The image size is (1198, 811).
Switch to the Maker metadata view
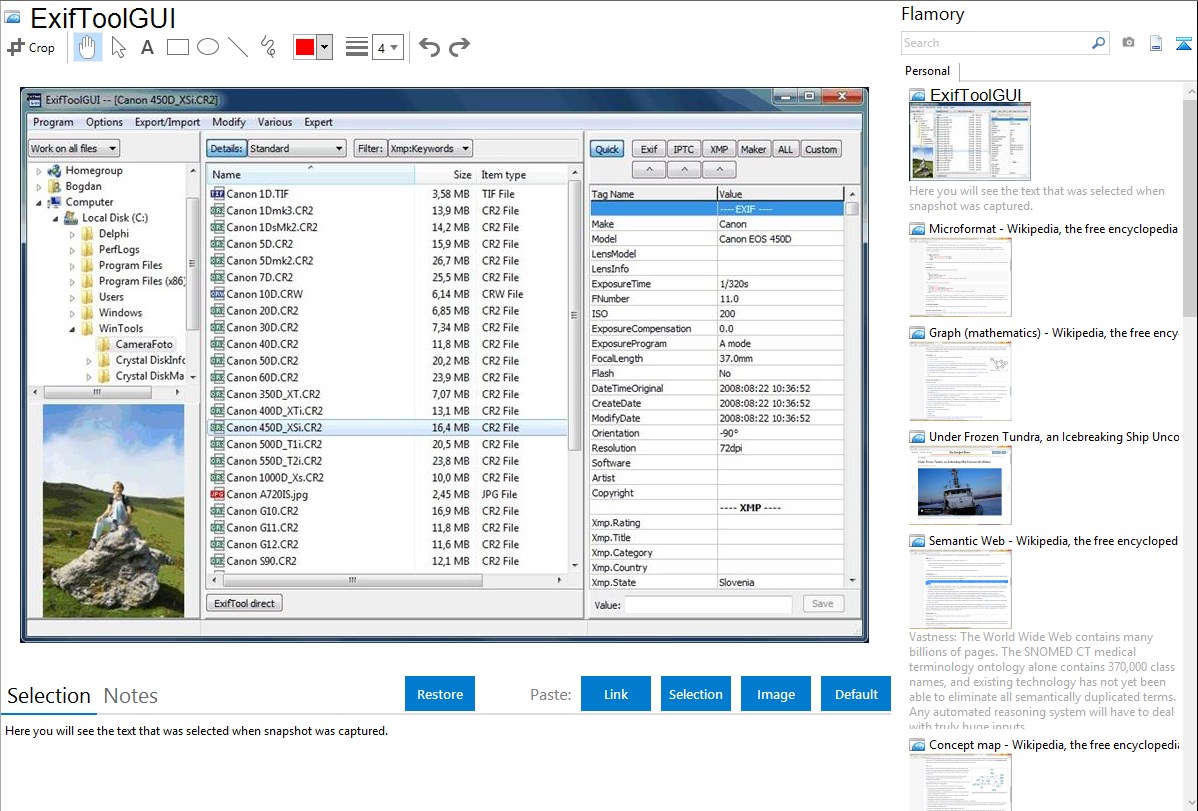[x=753, y=149]
